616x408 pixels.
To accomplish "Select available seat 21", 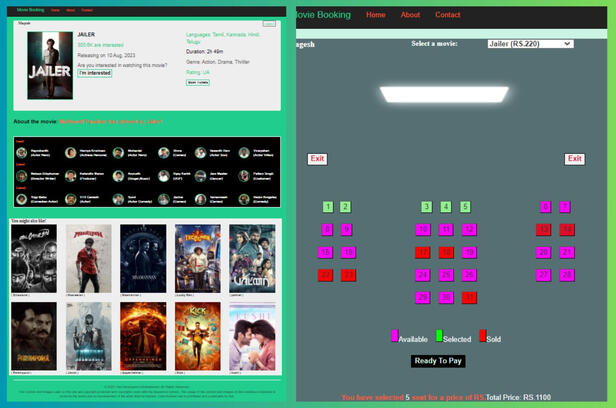I will (567, 252).
